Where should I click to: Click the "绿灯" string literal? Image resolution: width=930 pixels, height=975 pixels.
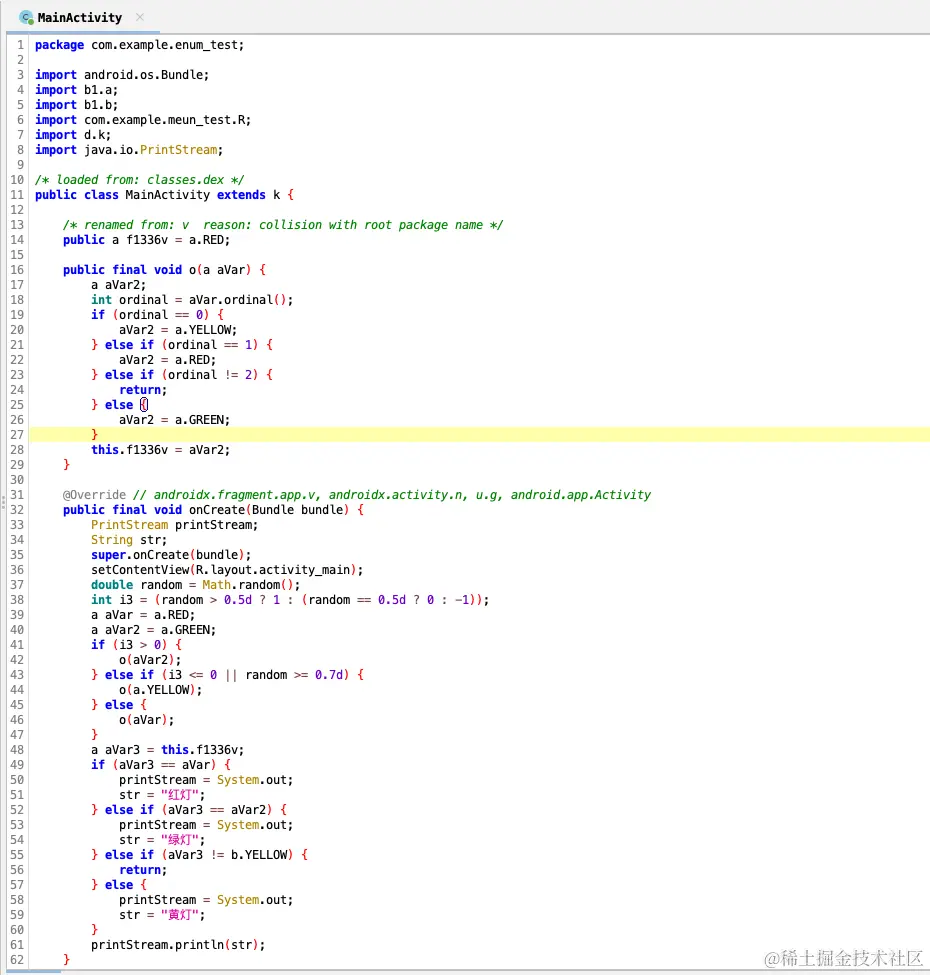(180, 840)
